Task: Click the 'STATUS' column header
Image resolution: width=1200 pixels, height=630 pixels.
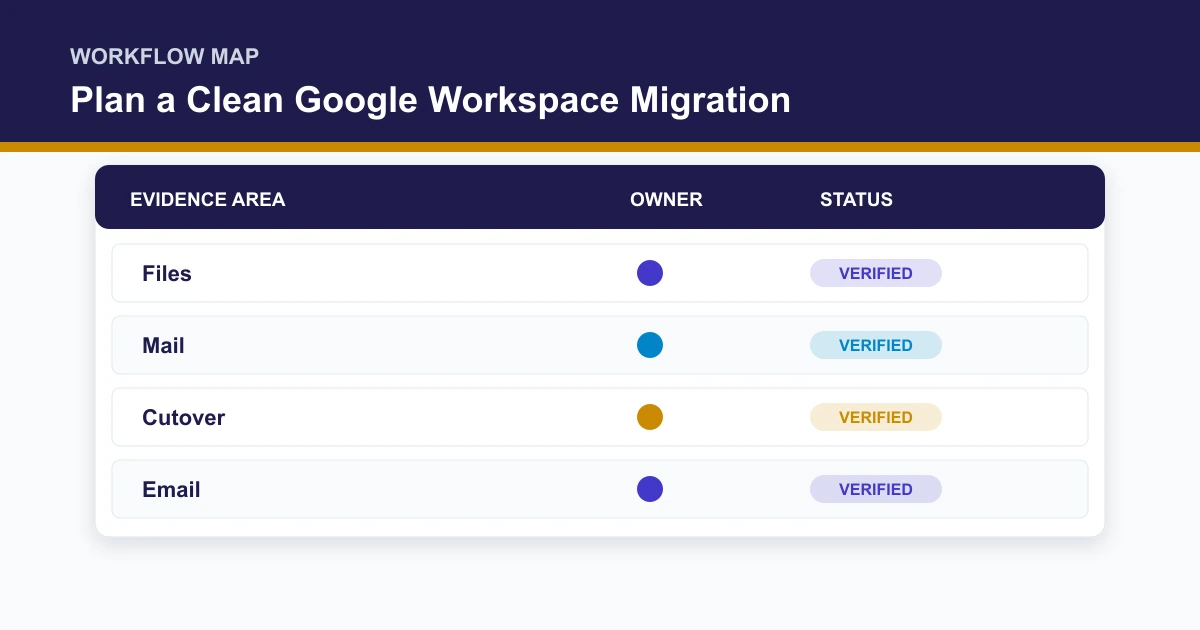Action: [x=856, y=199]
